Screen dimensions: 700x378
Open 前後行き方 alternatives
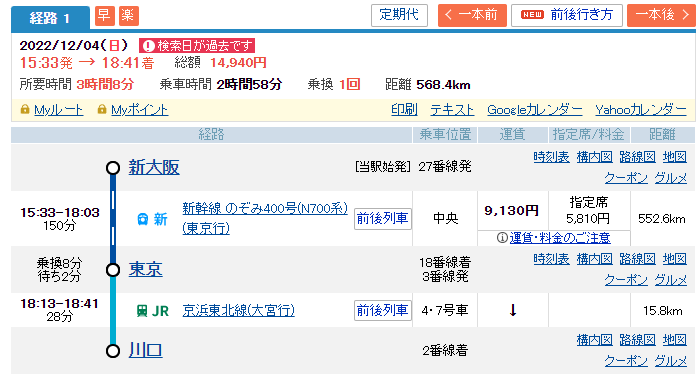point(567,15)
